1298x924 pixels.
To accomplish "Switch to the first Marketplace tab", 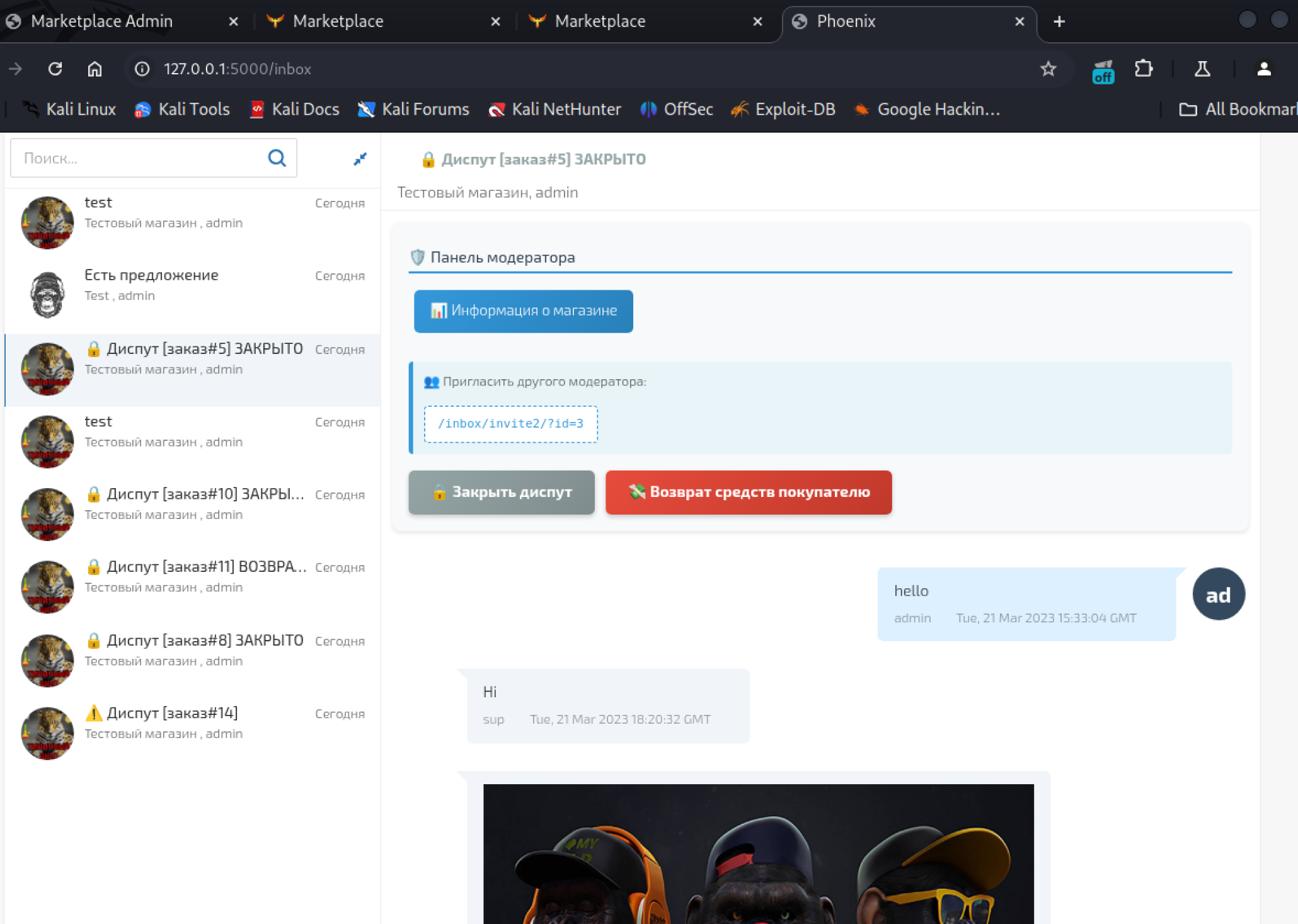I will pyautogui.click(x=338, y=21).
